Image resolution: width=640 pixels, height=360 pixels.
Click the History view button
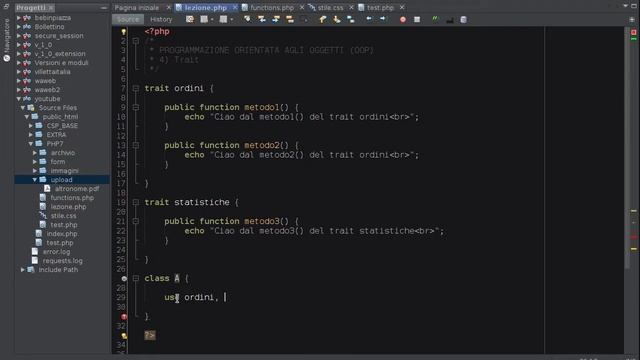tap(161, 19)
